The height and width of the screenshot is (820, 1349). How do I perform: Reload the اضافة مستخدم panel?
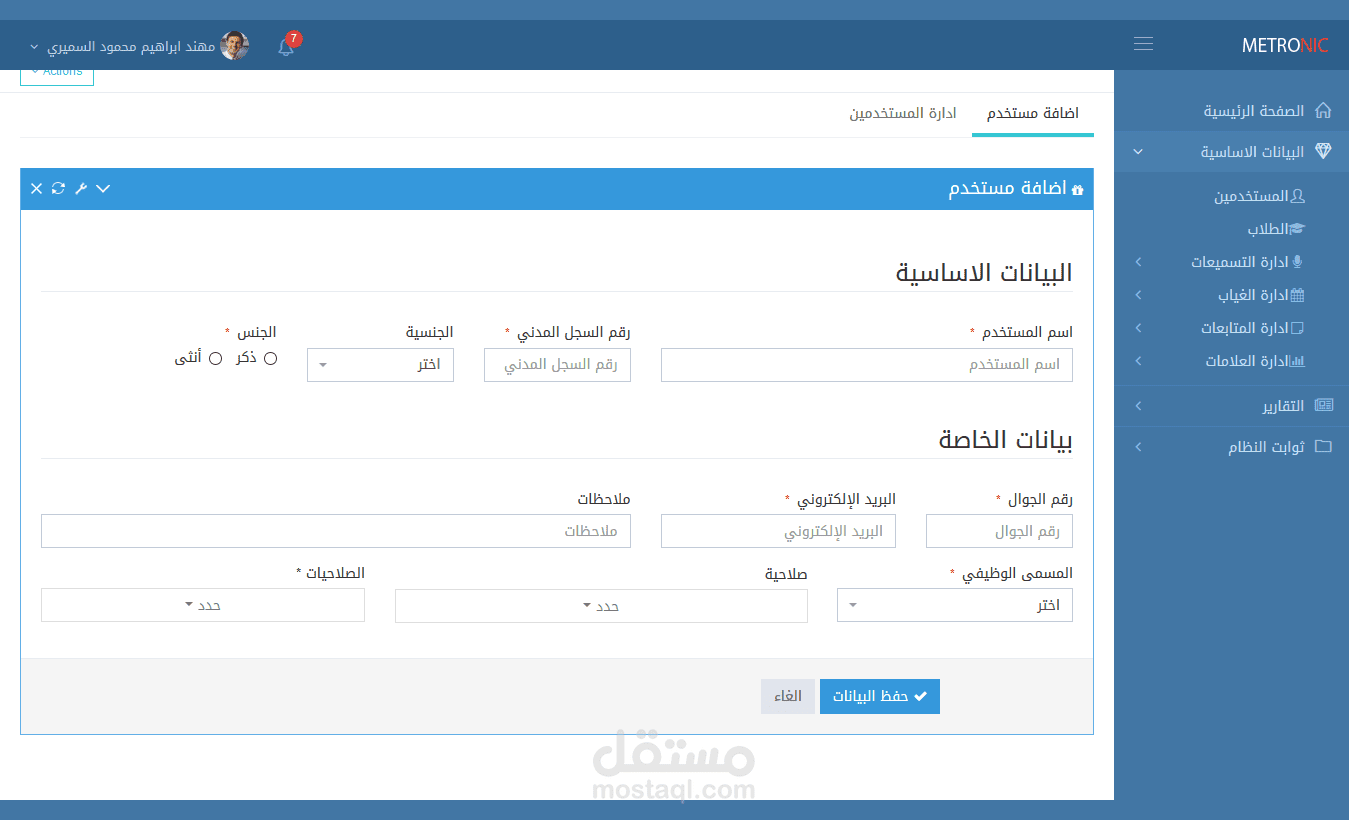[58, 188]
